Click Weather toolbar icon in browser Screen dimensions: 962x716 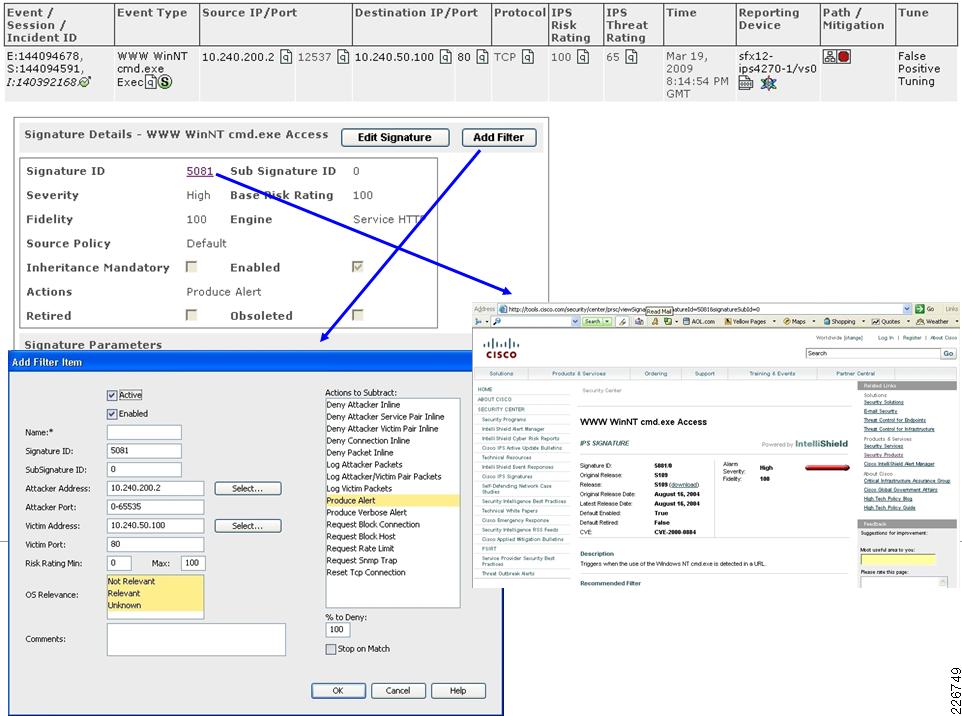pyautogui.click(x=920, y=321)
